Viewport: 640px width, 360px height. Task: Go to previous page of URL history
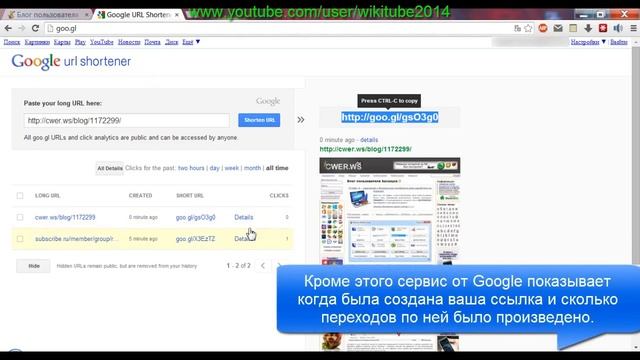(x=263, y=266)
